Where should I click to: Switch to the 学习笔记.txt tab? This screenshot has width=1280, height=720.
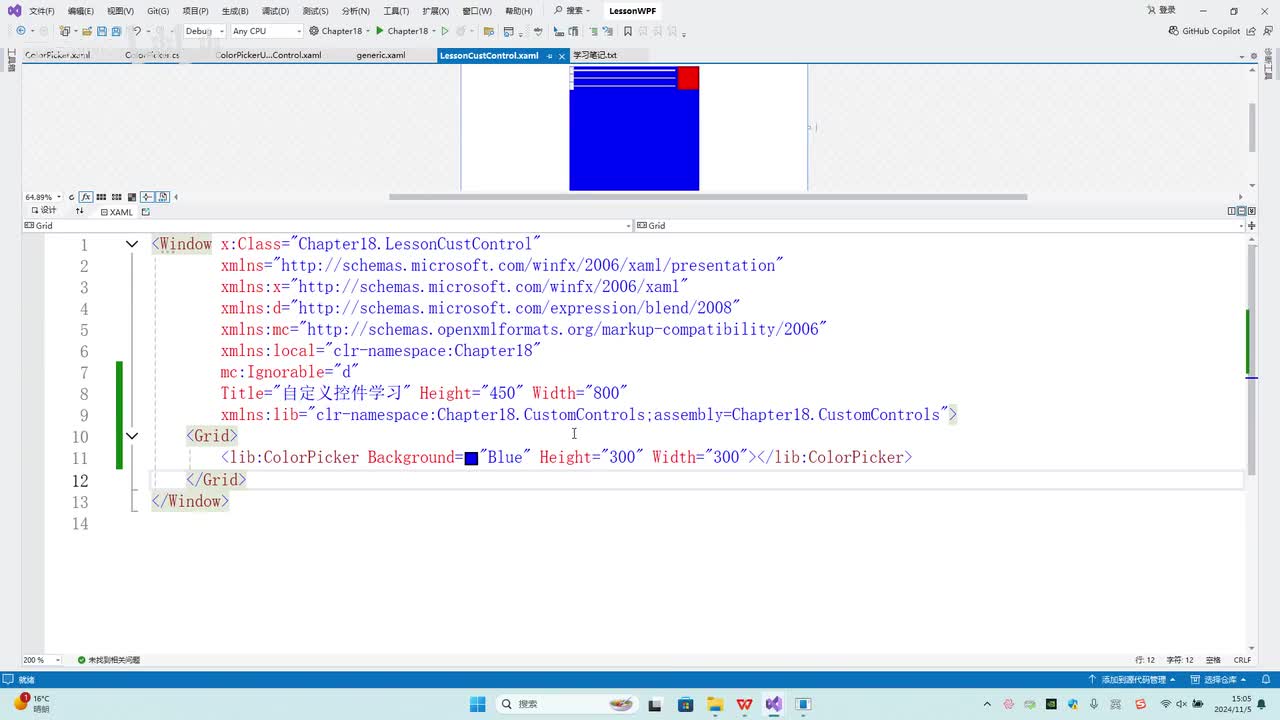[x=595, y=56]
